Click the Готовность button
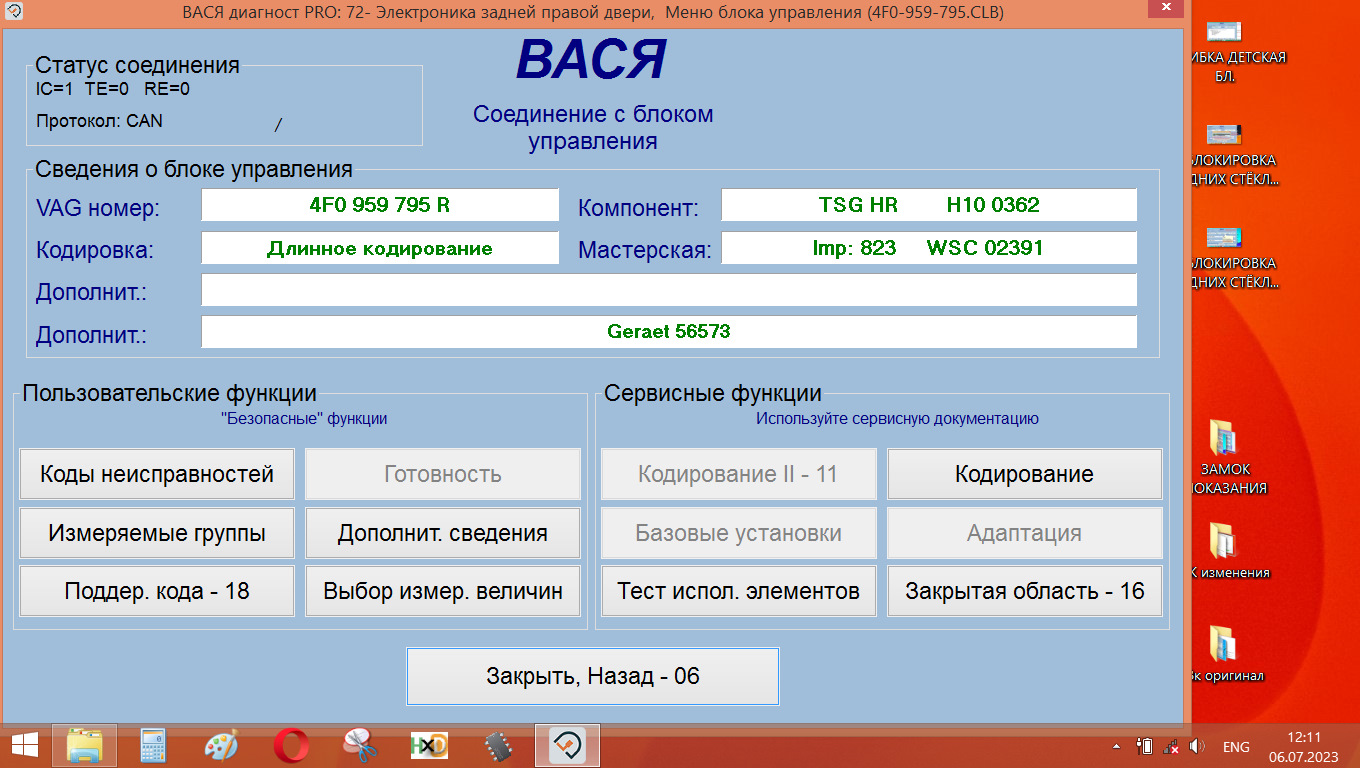 (443, 474)
